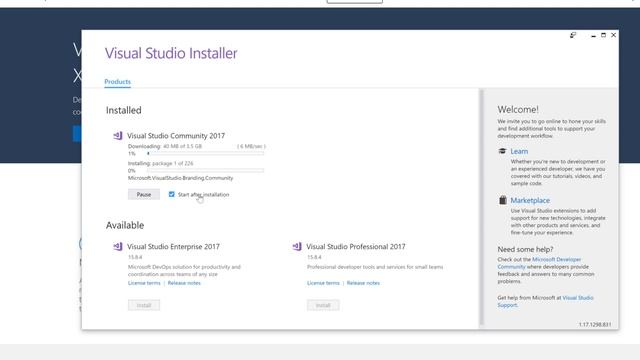Click the Learn graduation cap icon
The height and width of the screenshot is (360, 640).
(502, 151)
